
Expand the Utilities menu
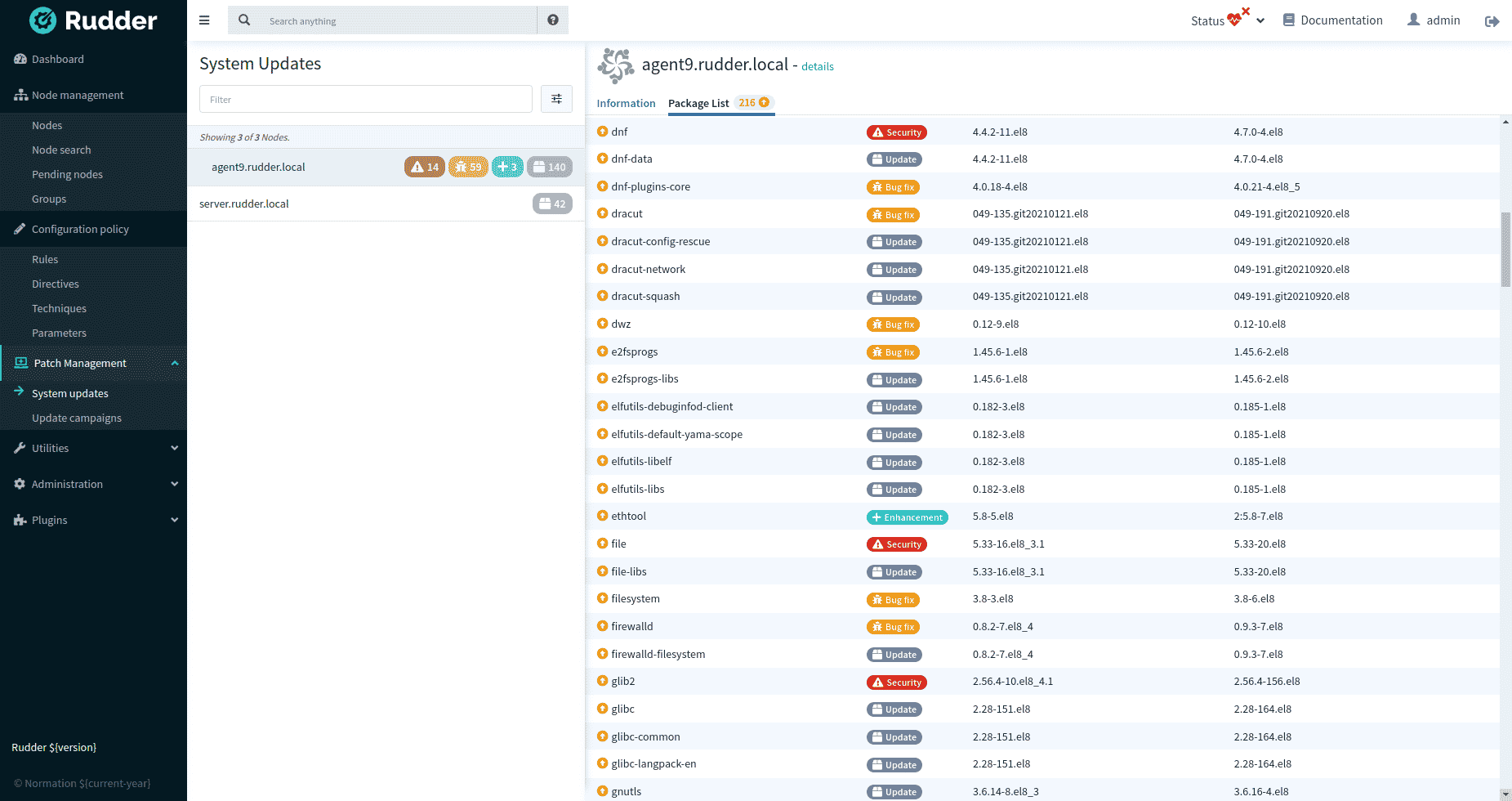(x=93, y=448)
